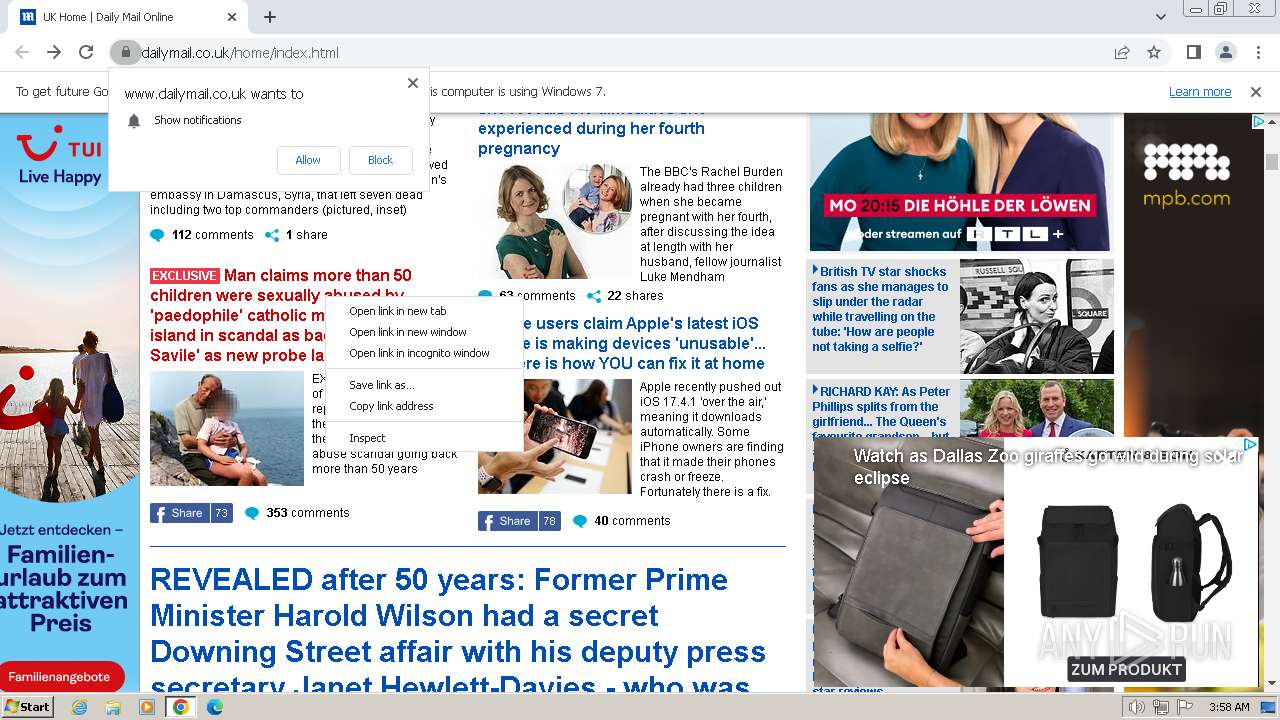Click the 1 share icon link

point(296,235)
